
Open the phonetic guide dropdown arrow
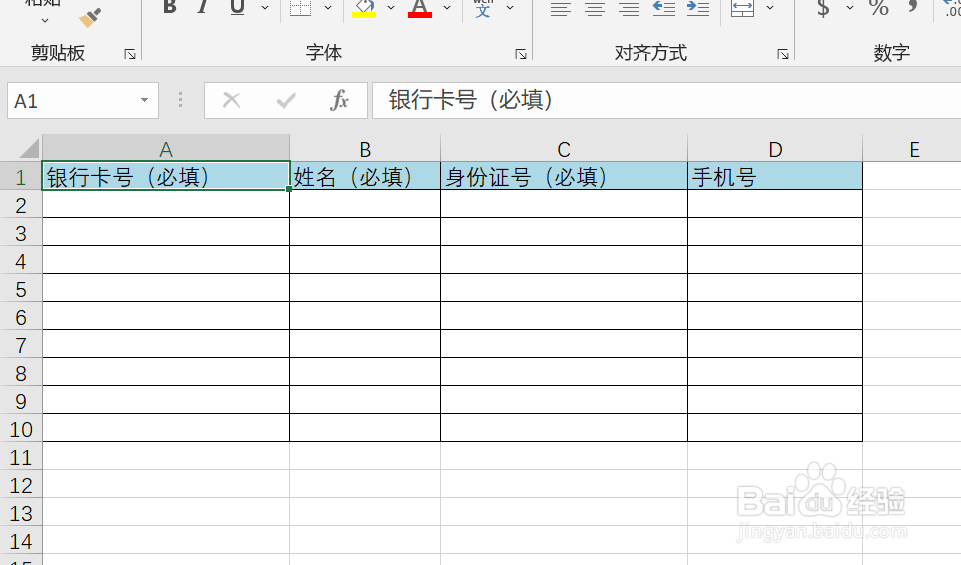coord(510,8)
